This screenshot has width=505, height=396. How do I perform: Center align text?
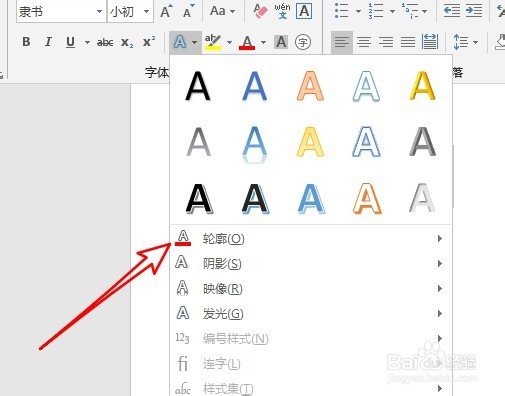(364, 42)
